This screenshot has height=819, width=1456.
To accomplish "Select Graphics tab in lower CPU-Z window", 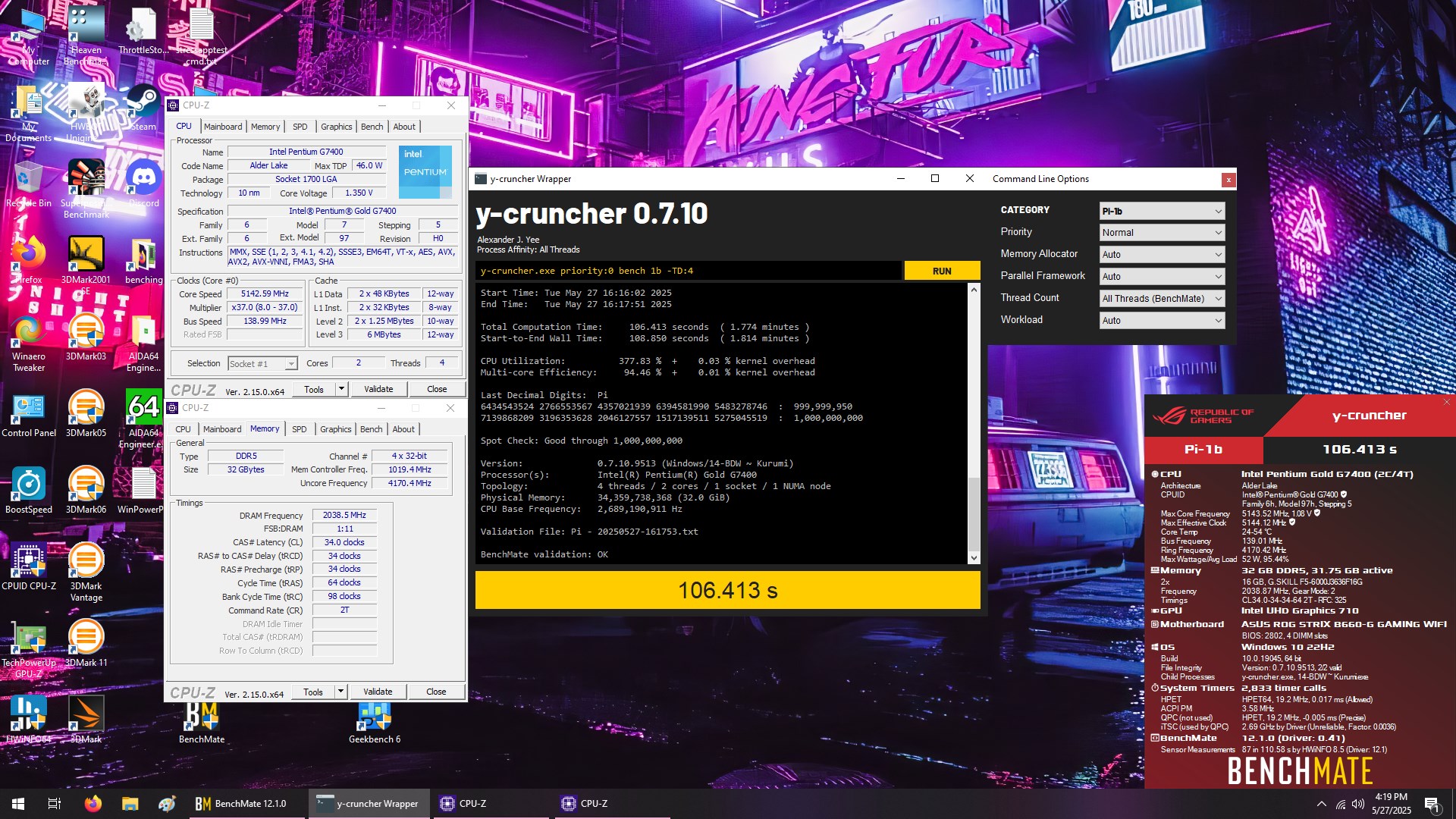I will tap(336, 429).
